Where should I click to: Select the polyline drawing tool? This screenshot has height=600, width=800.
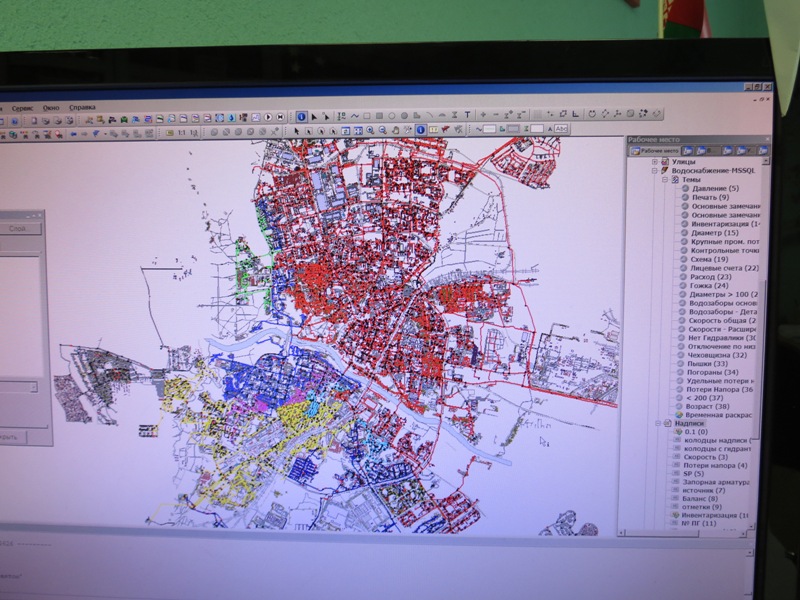[x=354, y=115]
